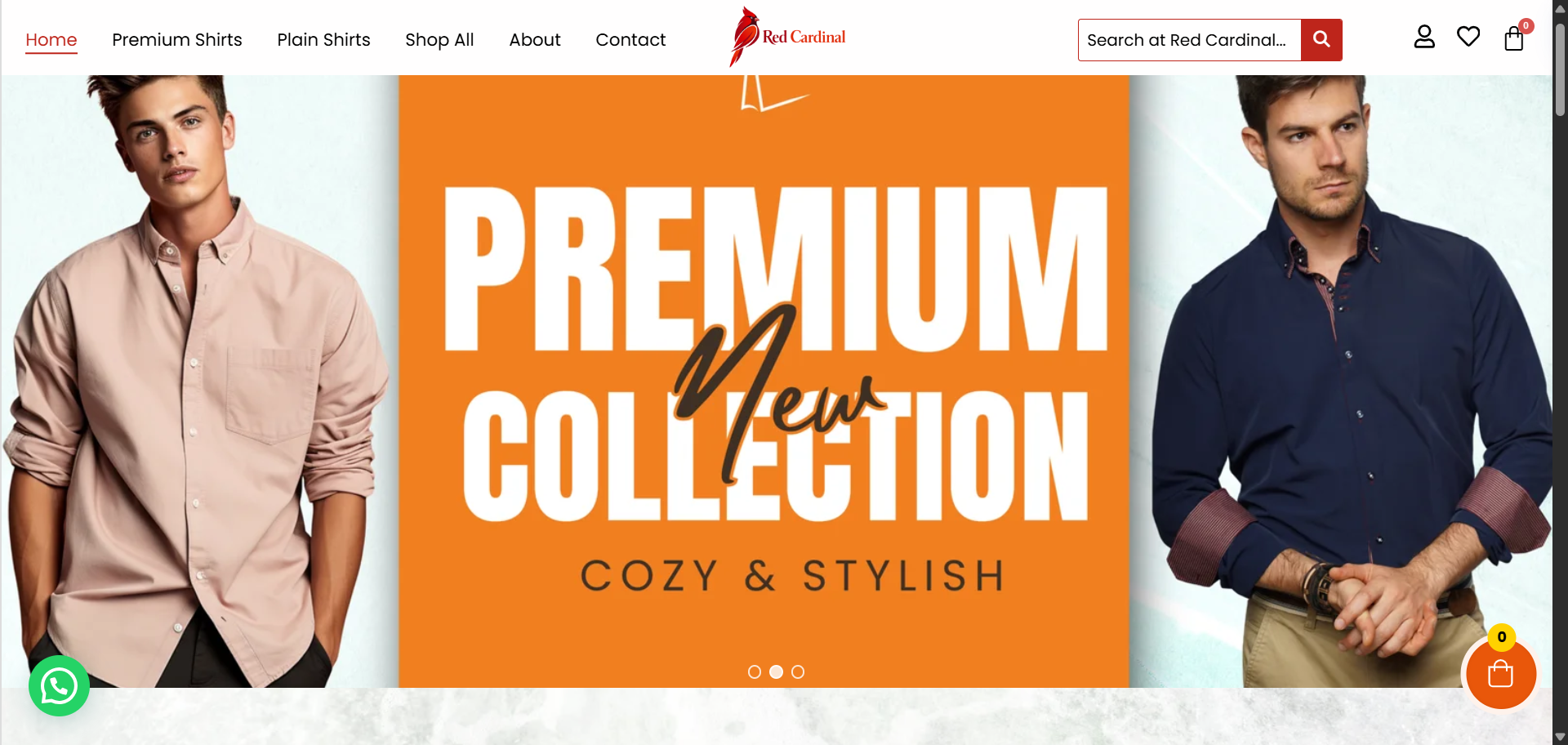Click the floating orange cart button

pos(1501,674)
